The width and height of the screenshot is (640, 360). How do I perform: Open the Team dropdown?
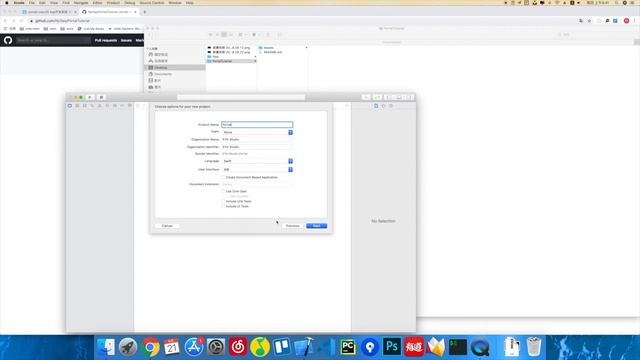pyautogui.click(x=257, y=132)
